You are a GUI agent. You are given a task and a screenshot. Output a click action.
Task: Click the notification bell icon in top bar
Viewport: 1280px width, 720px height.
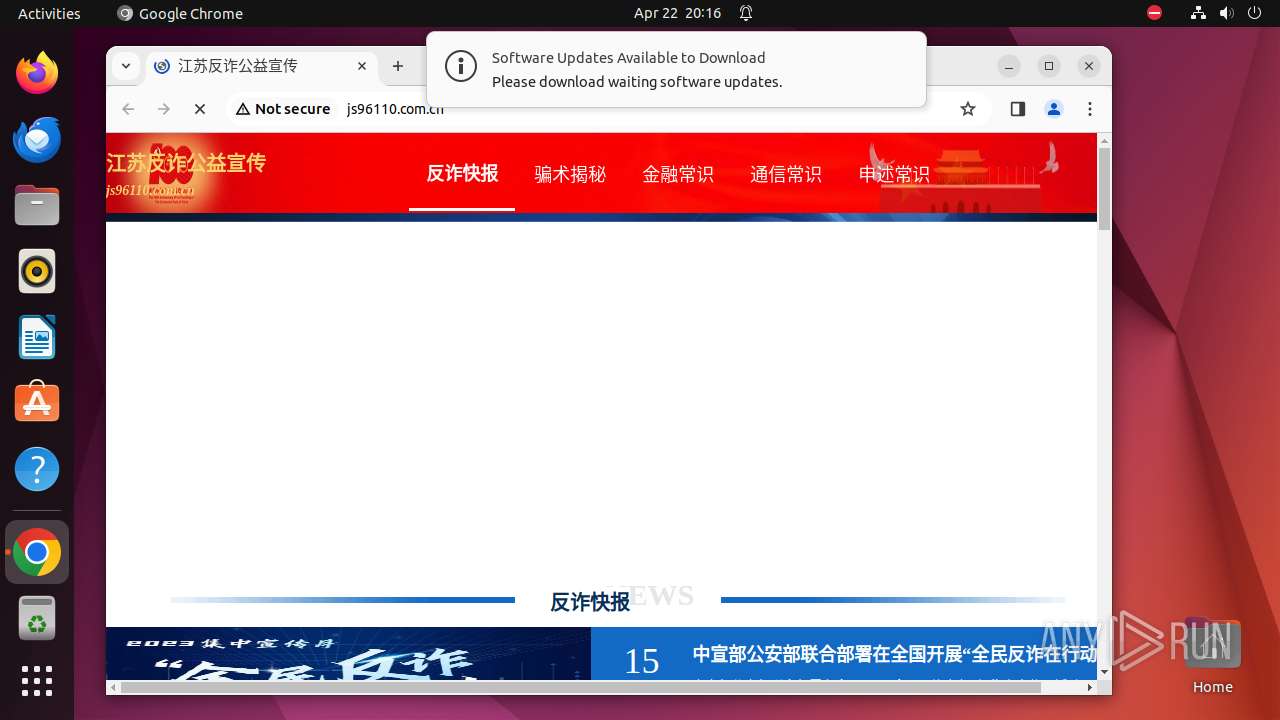coord(746,13)
